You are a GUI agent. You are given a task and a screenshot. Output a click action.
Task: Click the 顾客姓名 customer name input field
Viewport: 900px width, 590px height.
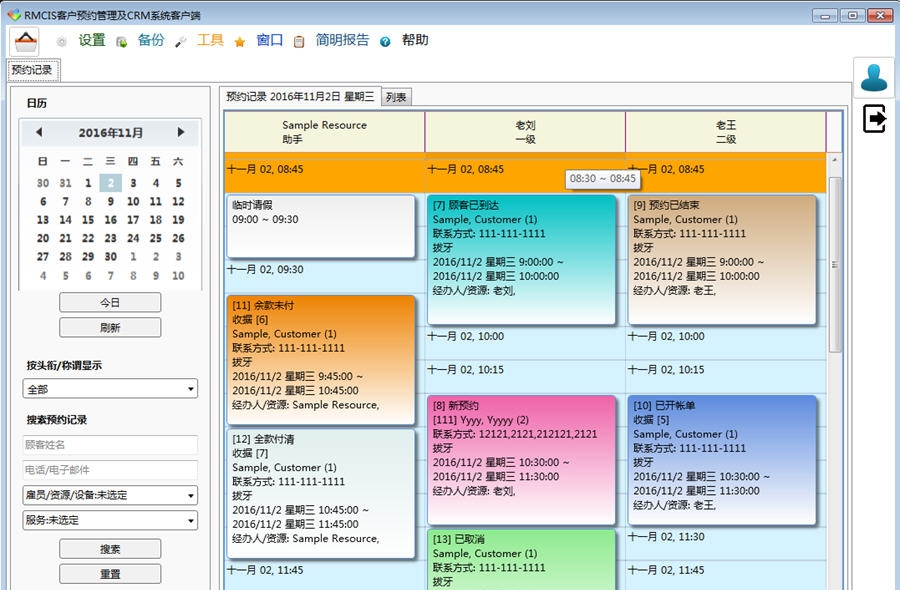[110, 443]
